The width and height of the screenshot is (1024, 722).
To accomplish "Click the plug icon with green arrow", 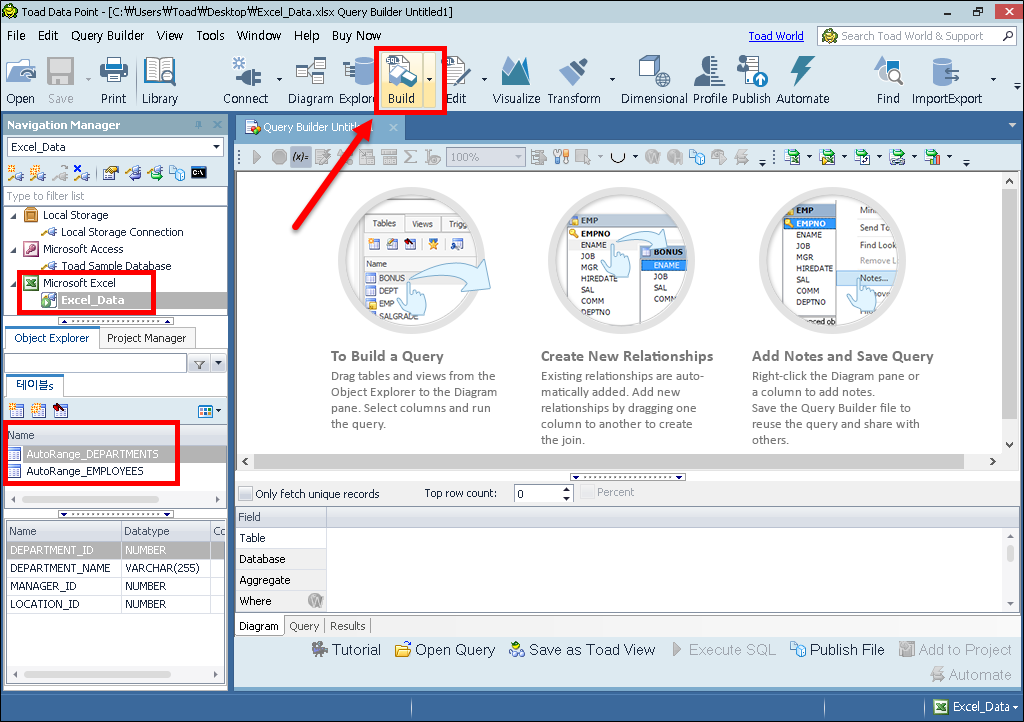I will tap(155, 173).
